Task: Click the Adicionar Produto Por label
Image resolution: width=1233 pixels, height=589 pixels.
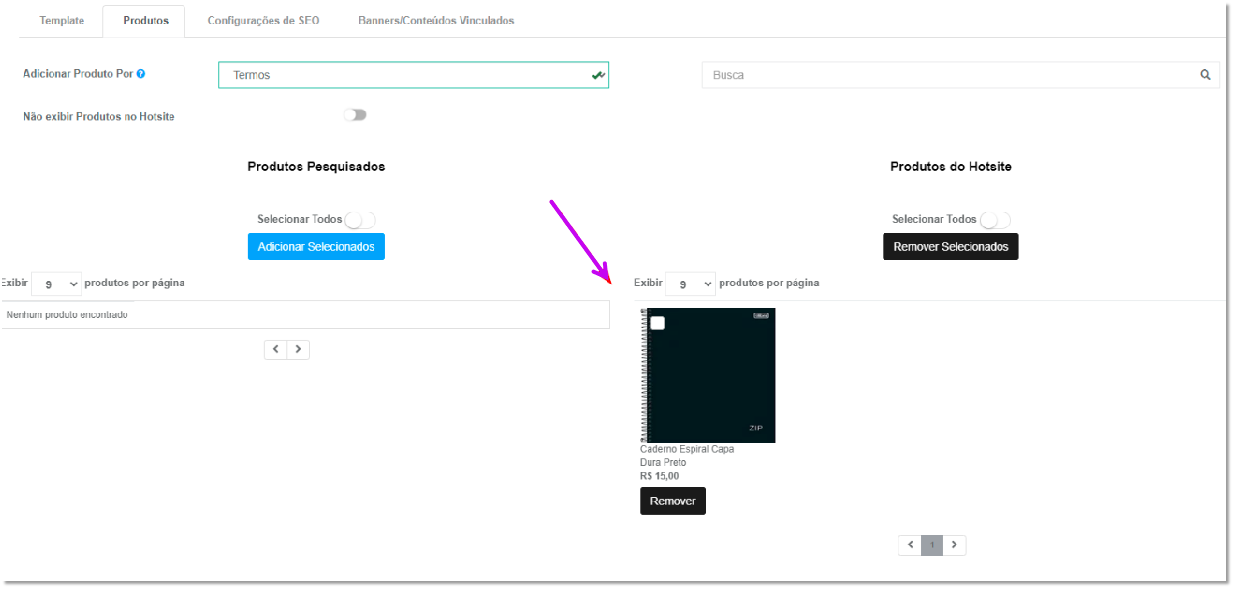Action: tap(78, 74)
